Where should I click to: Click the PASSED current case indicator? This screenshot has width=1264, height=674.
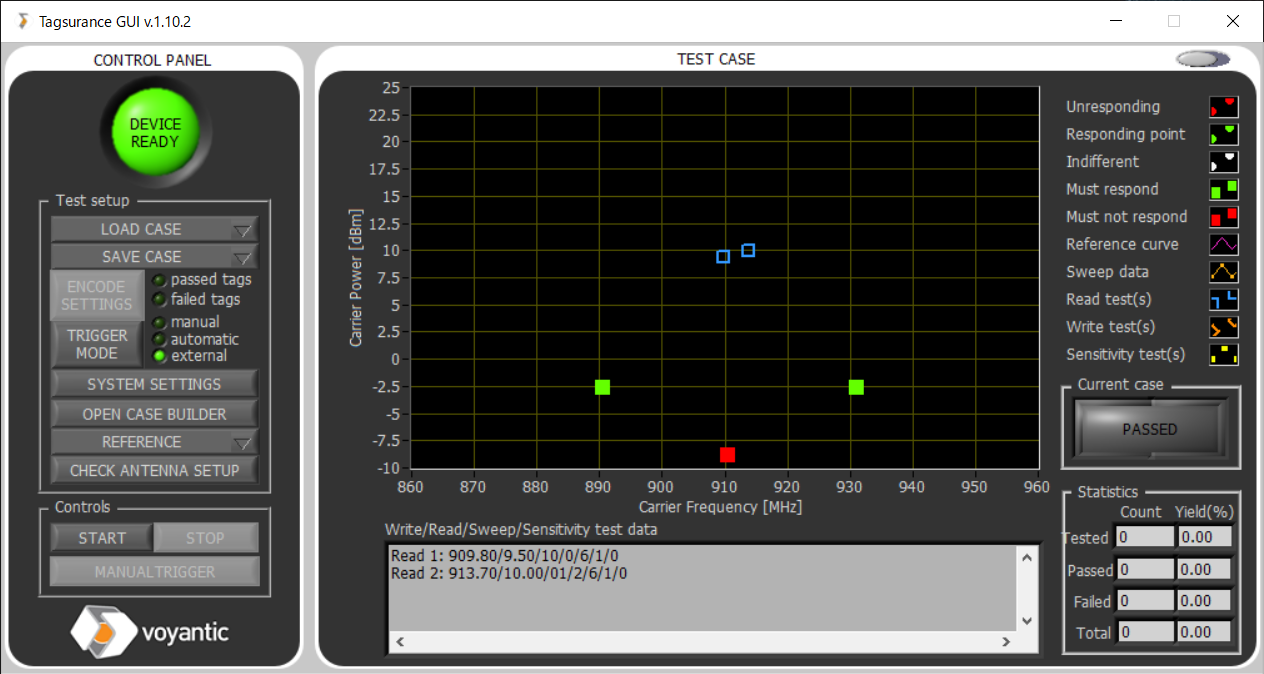(x=1150, y=429)
